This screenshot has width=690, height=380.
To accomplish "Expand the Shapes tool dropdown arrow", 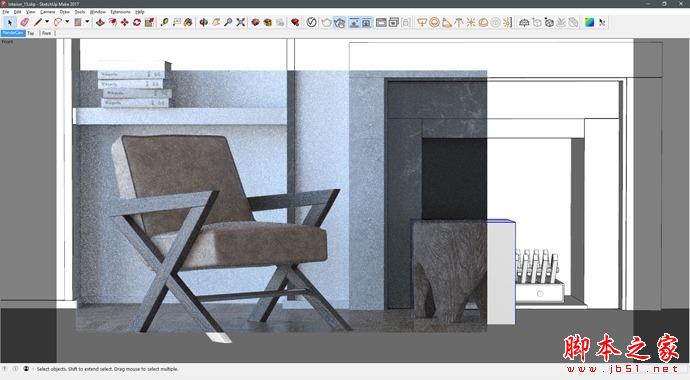I will click(x=87, y=22).
